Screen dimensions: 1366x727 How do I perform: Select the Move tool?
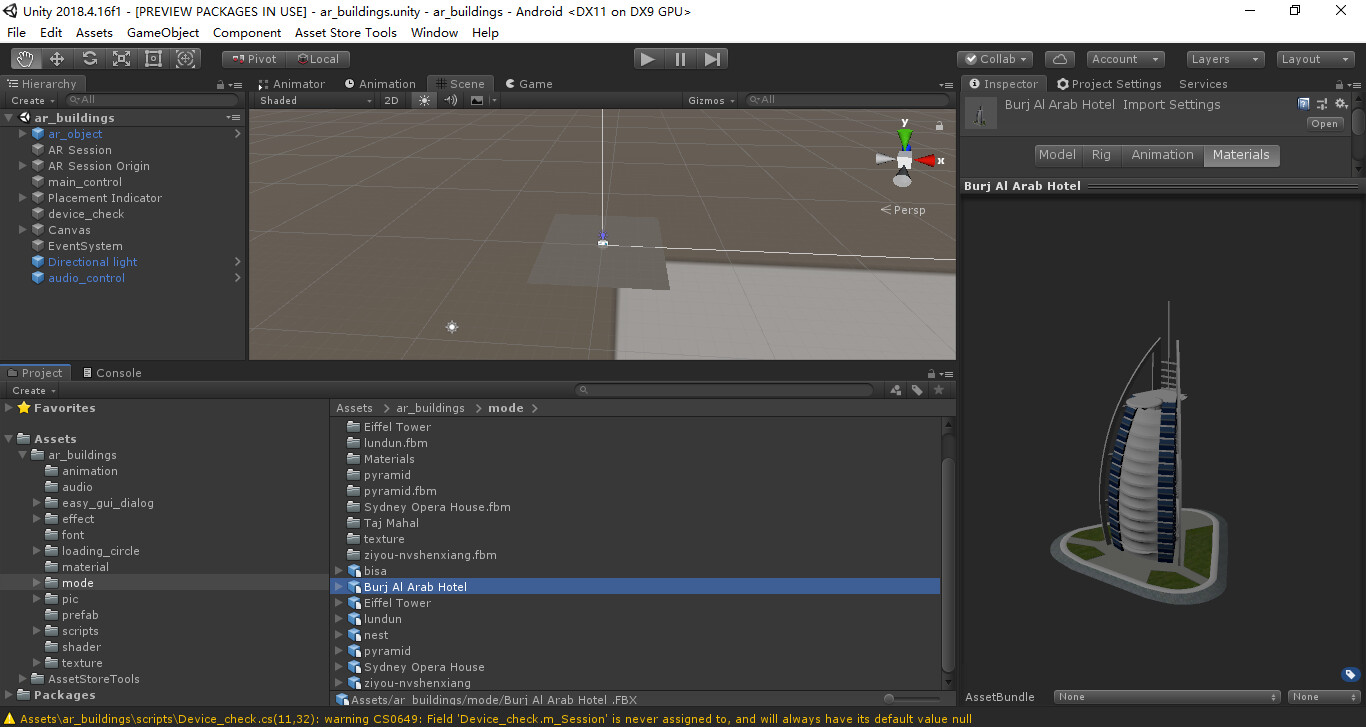(57, 58)
